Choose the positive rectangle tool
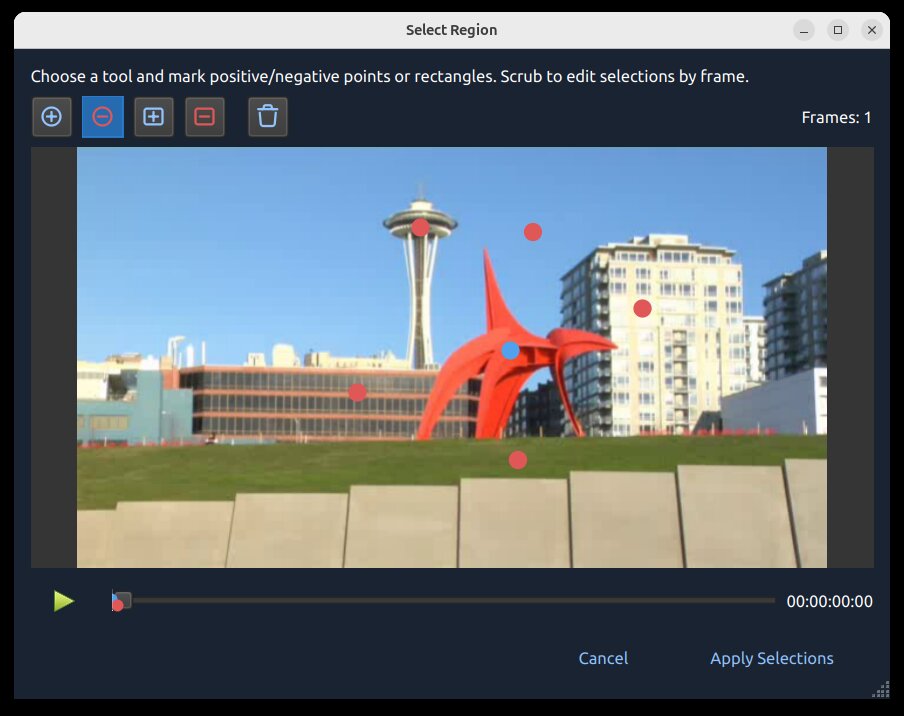 (153, 117)
